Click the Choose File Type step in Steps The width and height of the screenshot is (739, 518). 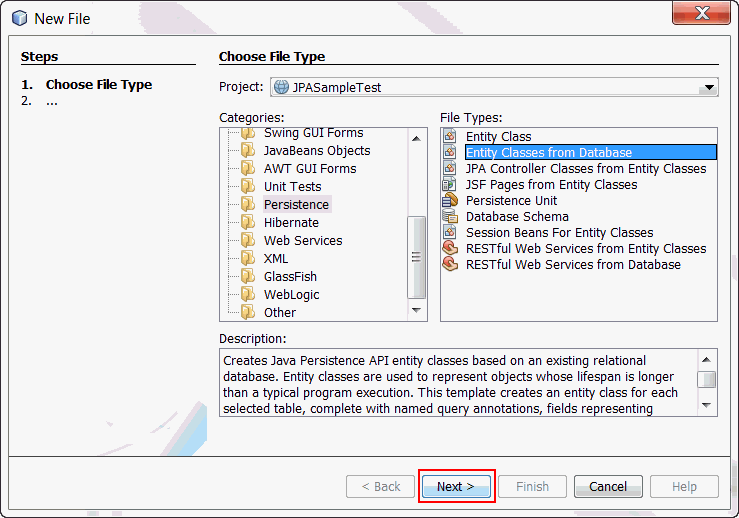[99, 84]
